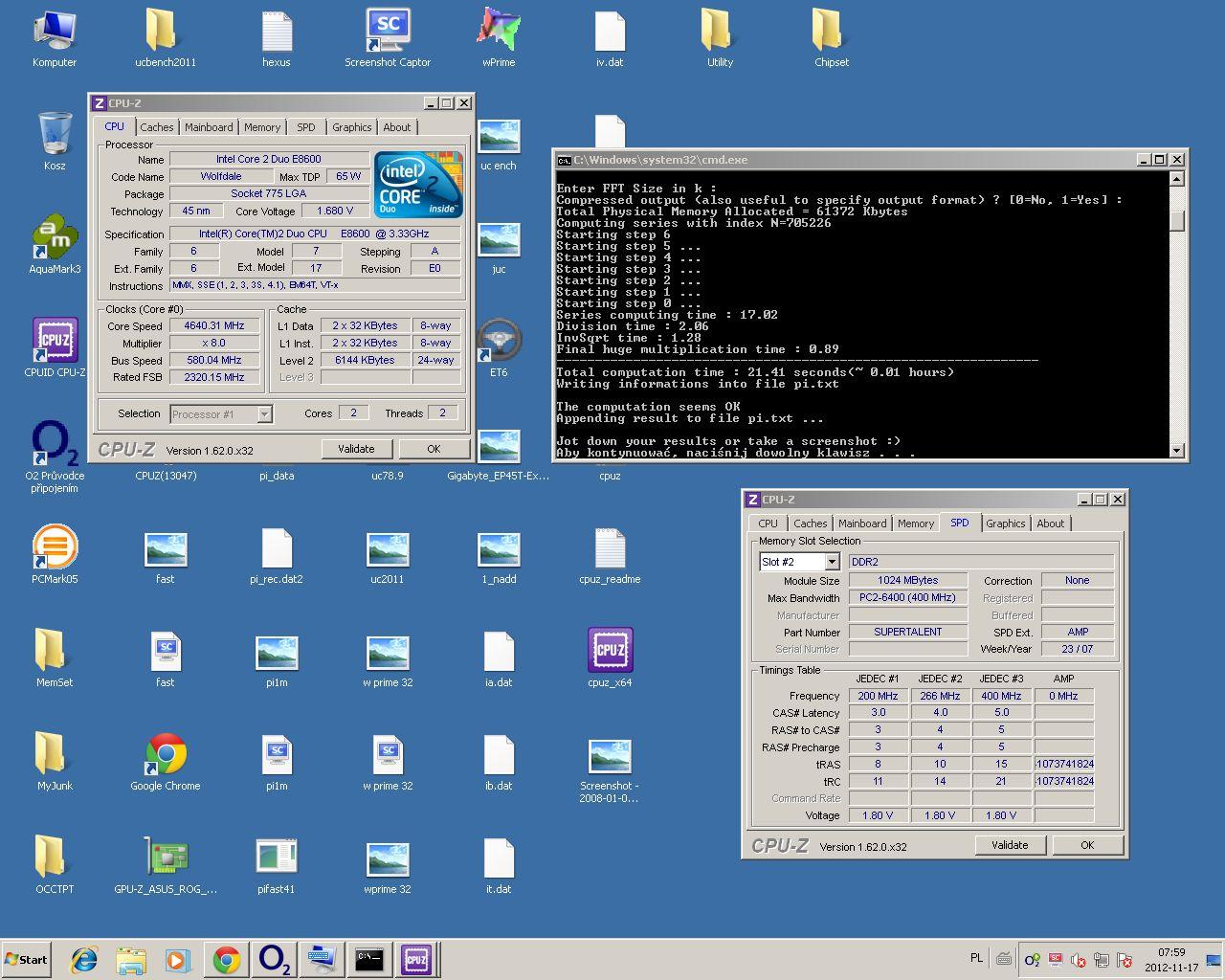Open the 1_nadd image icon
Screen dimensions: 1225x980
(499, 555)
